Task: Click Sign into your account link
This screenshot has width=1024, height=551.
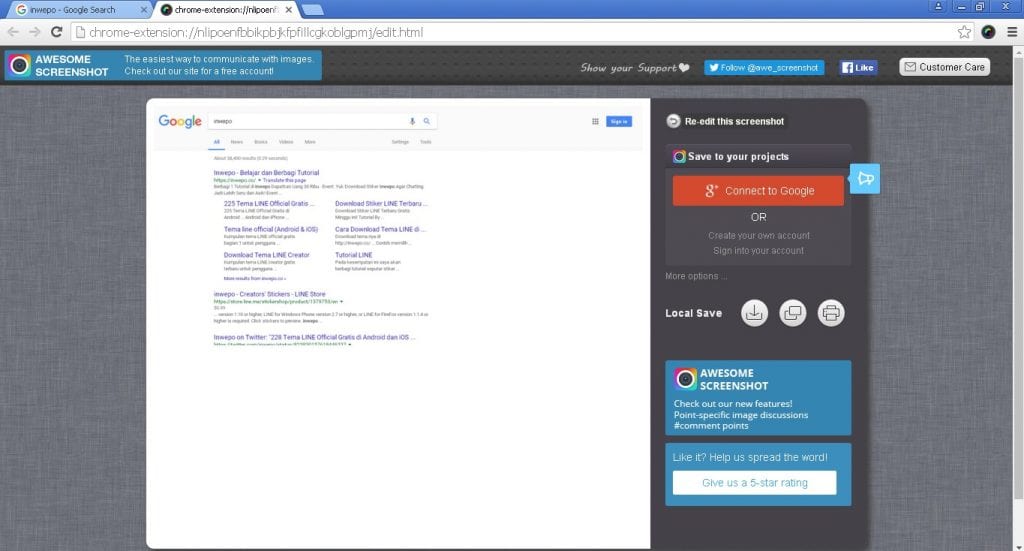Action: pyautogui.click(x=758, y=251)
